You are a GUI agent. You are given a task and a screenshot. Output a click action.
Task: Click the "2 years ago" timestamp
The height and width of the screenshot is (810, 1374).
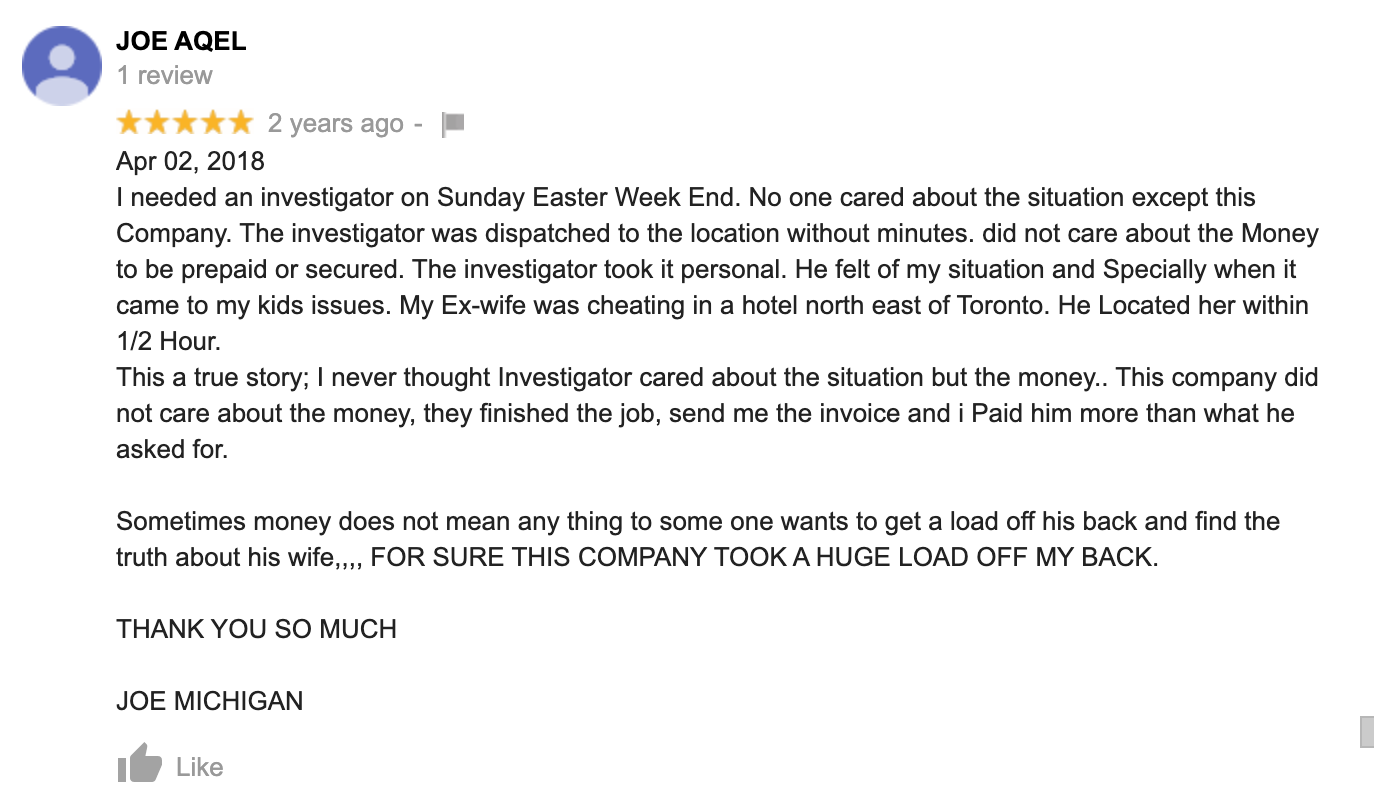point(335,122)
